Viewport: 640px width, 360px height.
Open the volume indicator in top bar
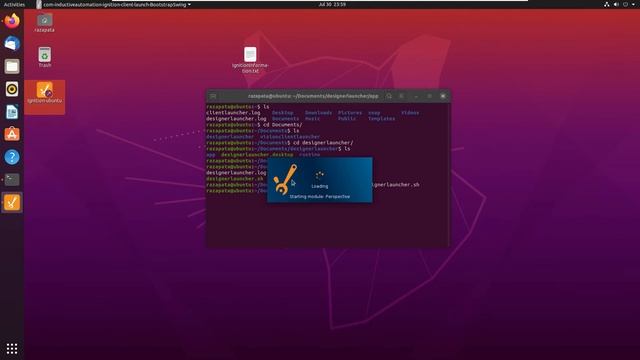tap(616, 4)
